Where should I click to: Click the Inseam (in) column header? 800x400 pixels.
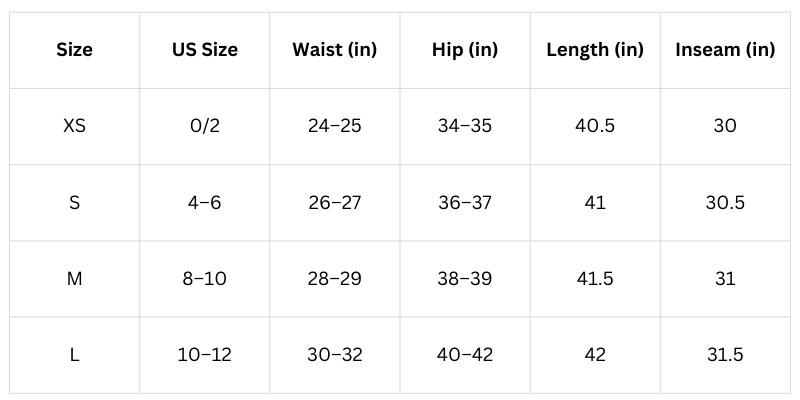click(725, 50)
